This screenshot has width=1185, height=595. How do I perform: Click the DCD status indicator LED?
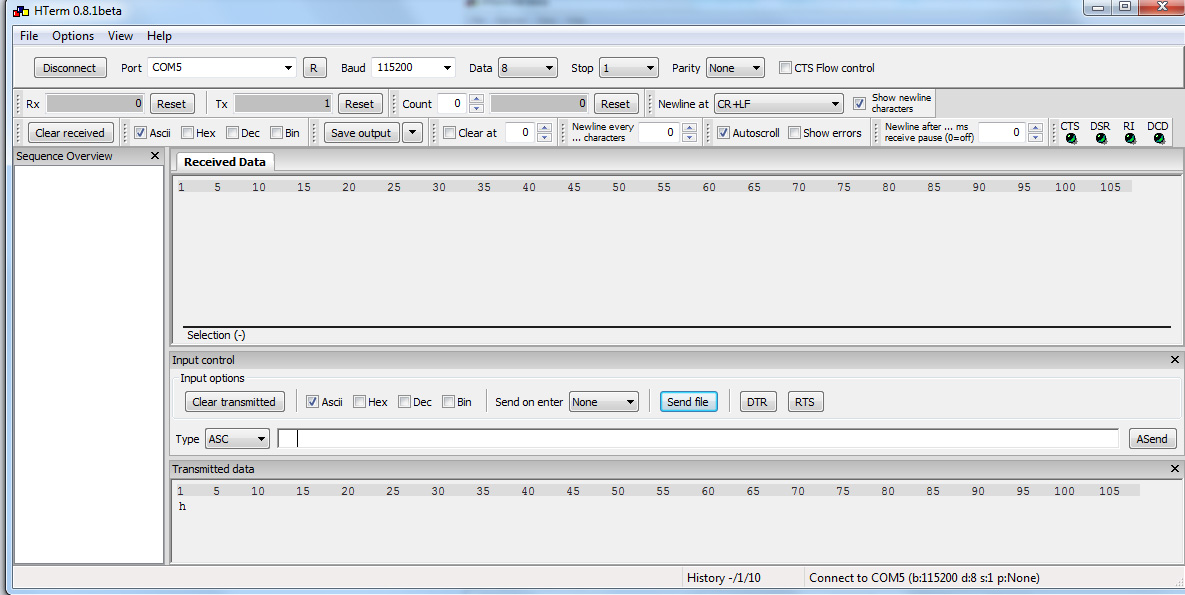pos(1159,139)
